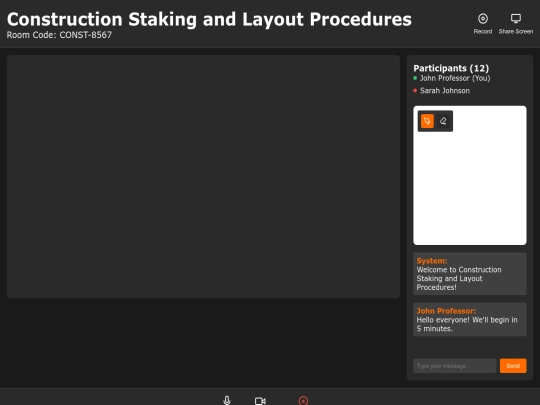Click the 'Participants (12)' heading
The width and height of the screenshot is (540, 405).
point(451,68)
